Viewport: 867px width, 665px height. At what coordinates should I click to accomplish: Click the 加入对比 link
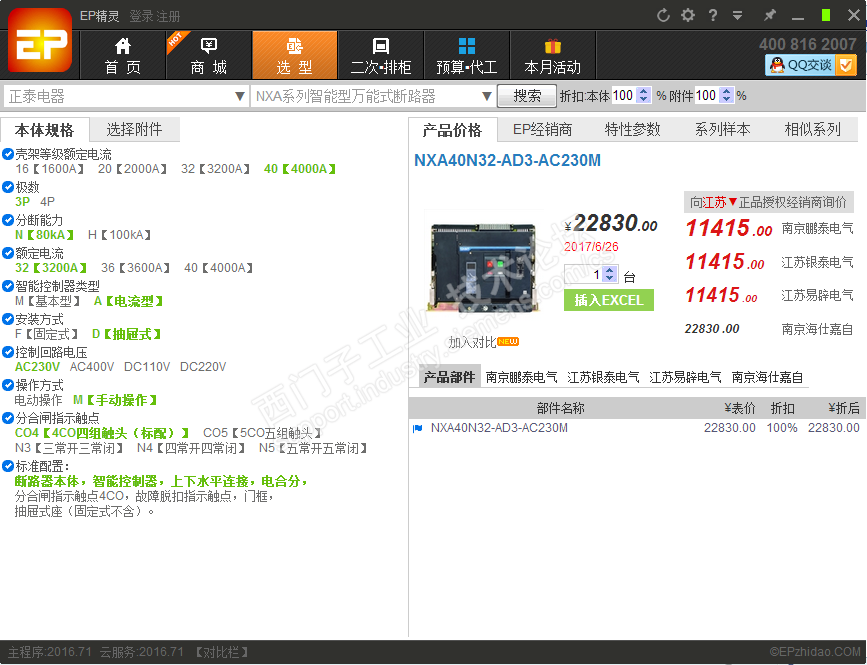[x=472, y=342]
